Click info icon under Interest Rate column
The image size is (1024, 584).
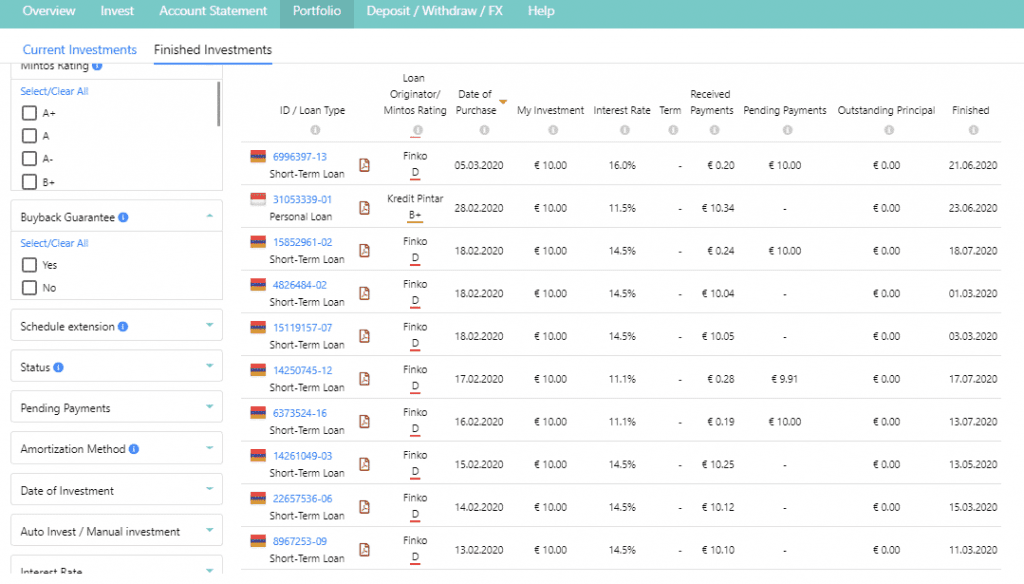621,130
